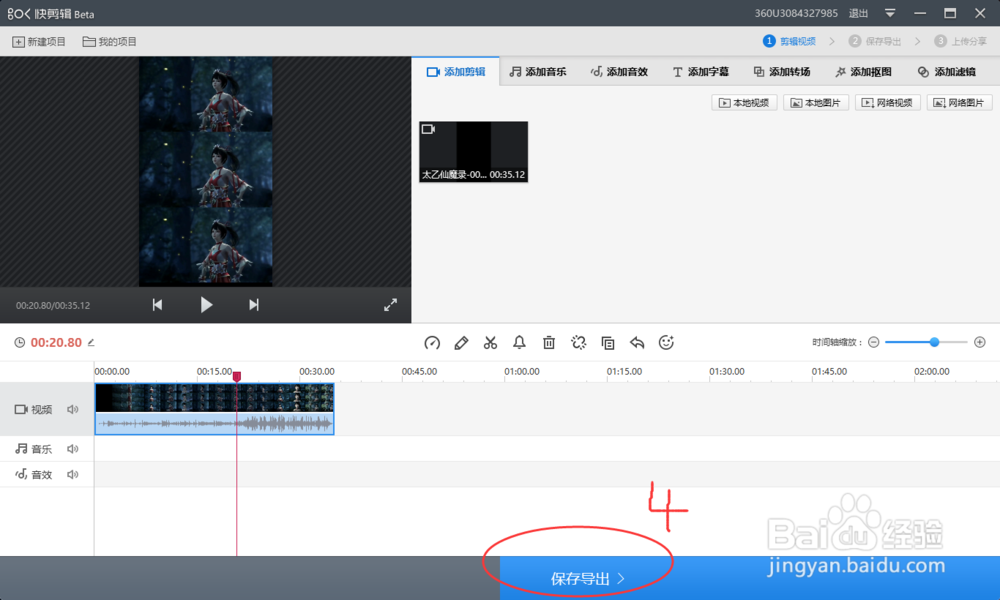The width and height of the screenshot is (1000, 600).
Task: Switch to the 添加滤镜 tab
Action: coord(946,71)
